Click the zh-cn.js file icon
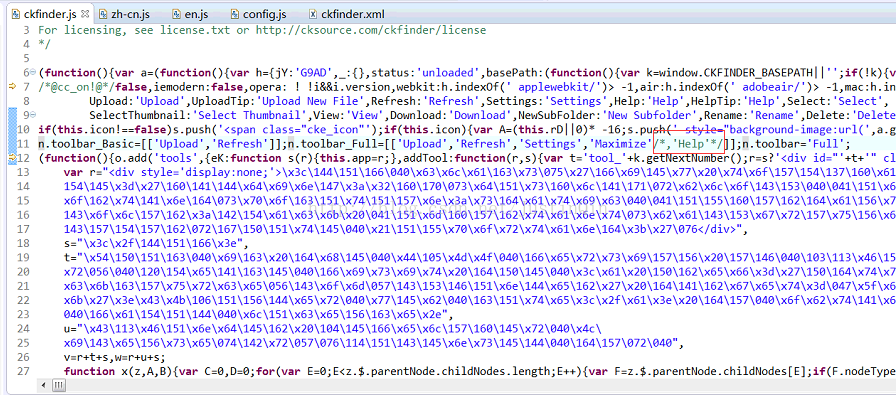The width and height of the screenshot is (896, 395). coord(104,14)
